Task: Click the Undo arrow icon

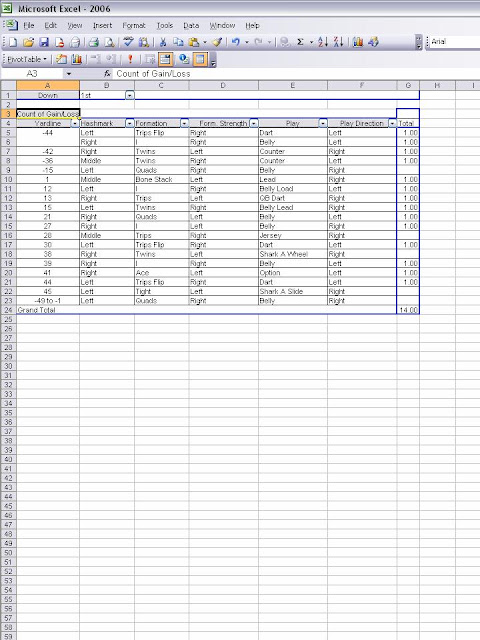Action: pos(236,42)
